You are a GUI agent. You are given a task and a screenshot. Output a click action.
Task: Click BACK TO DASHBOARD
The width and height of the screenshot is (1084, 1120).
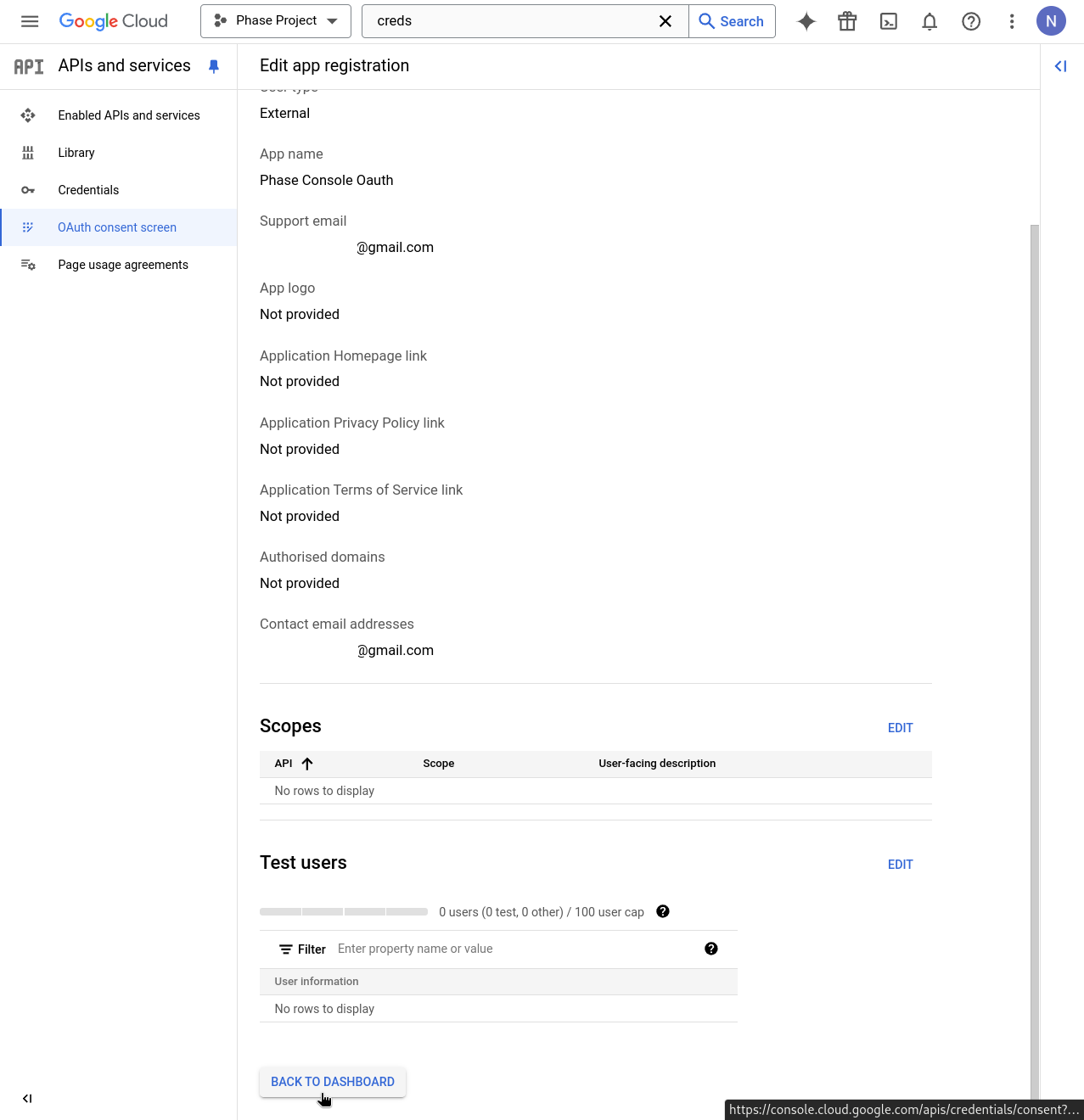tap(332, 1082)
